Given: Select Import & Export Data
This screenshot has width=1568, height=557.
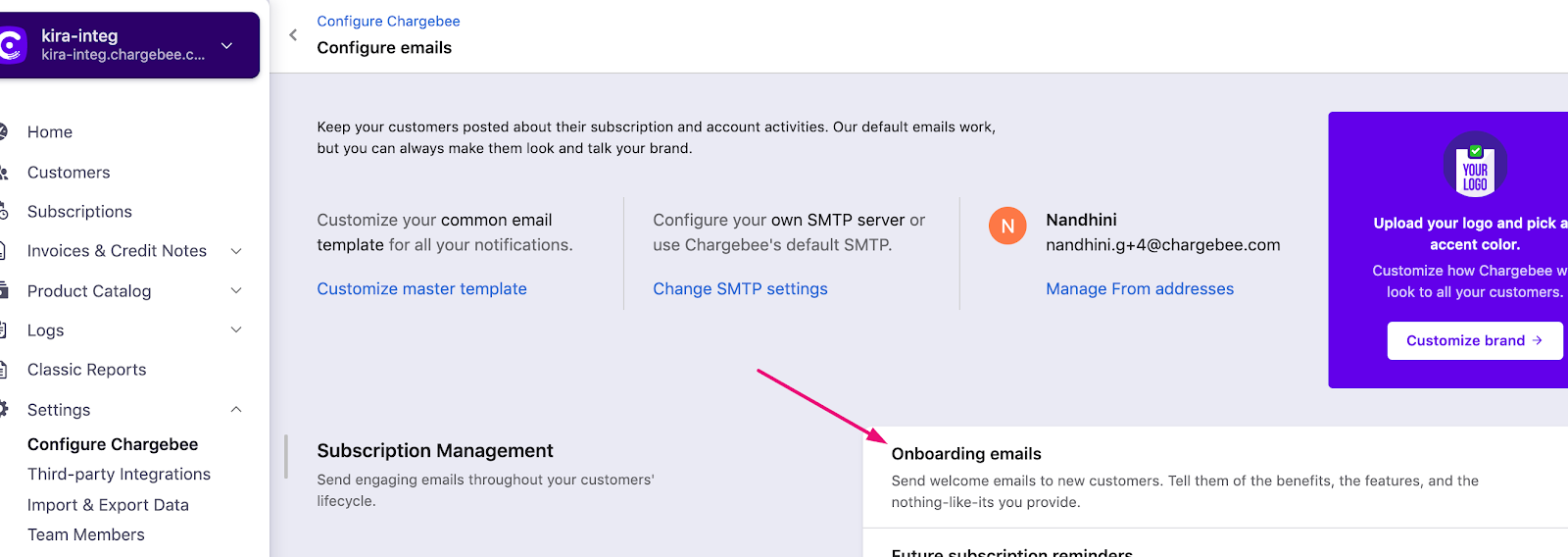Looking at the screenshot, I should point(108,505).
